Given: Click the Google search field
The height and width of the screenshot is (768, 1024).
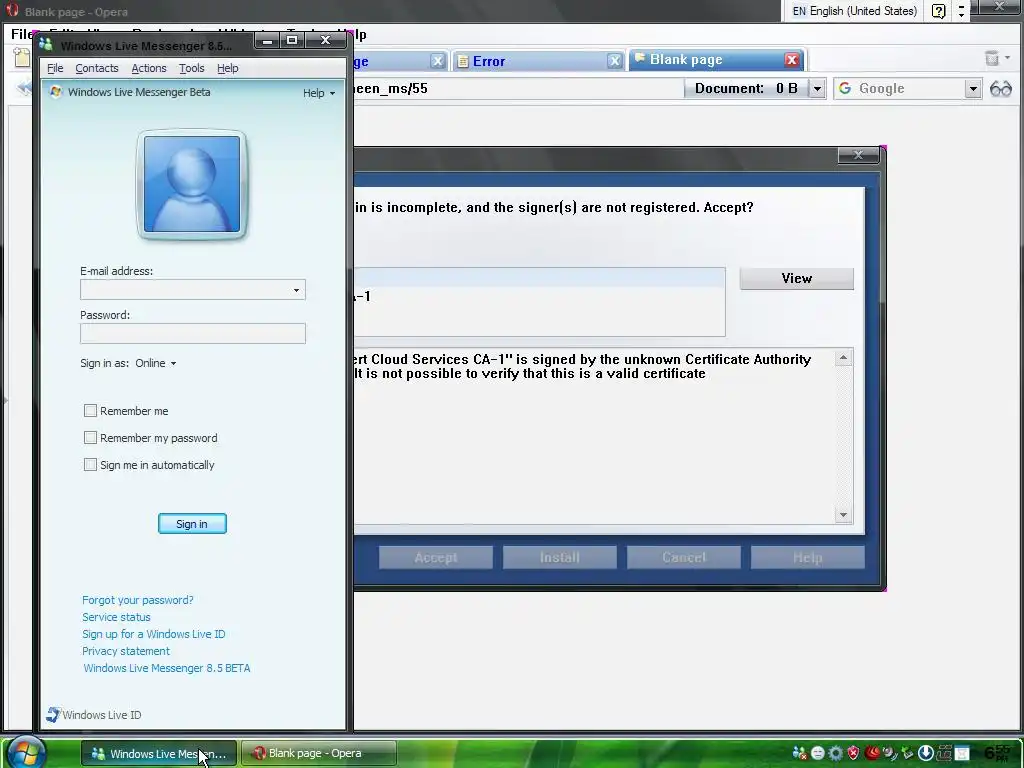Looking at the screenshot, I should click(x=909, y=88).
